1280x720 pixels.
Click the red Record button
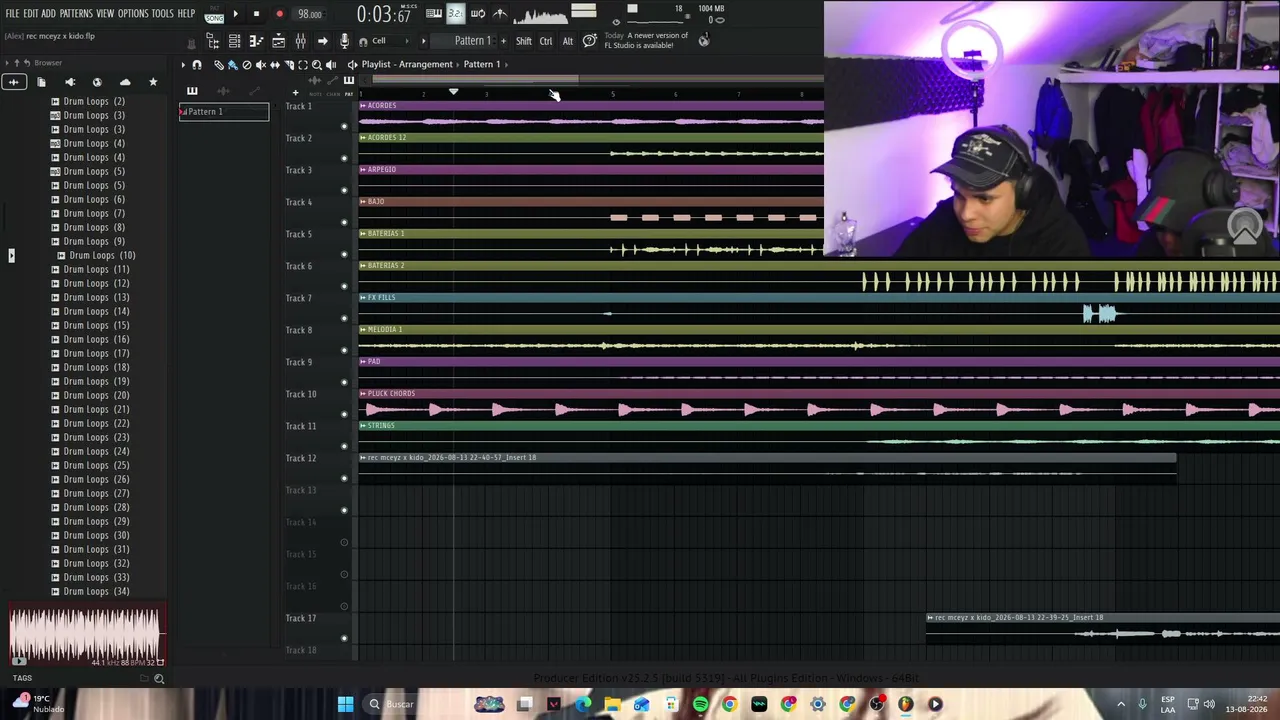(x=279, y=14)
